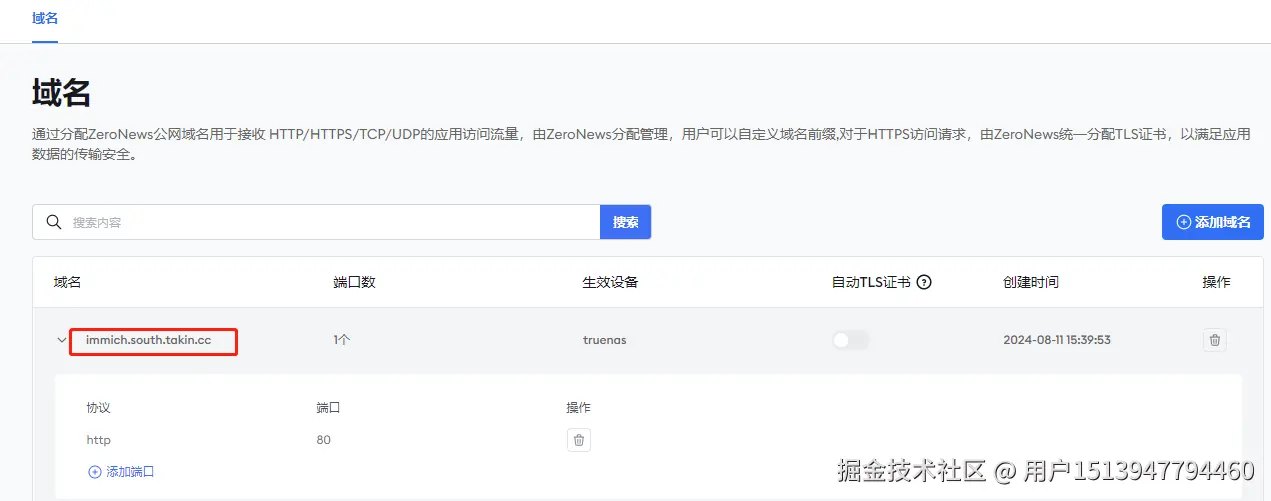Click the port value 80
This screenshot has height=501, width=1271.
click(323, 440)
